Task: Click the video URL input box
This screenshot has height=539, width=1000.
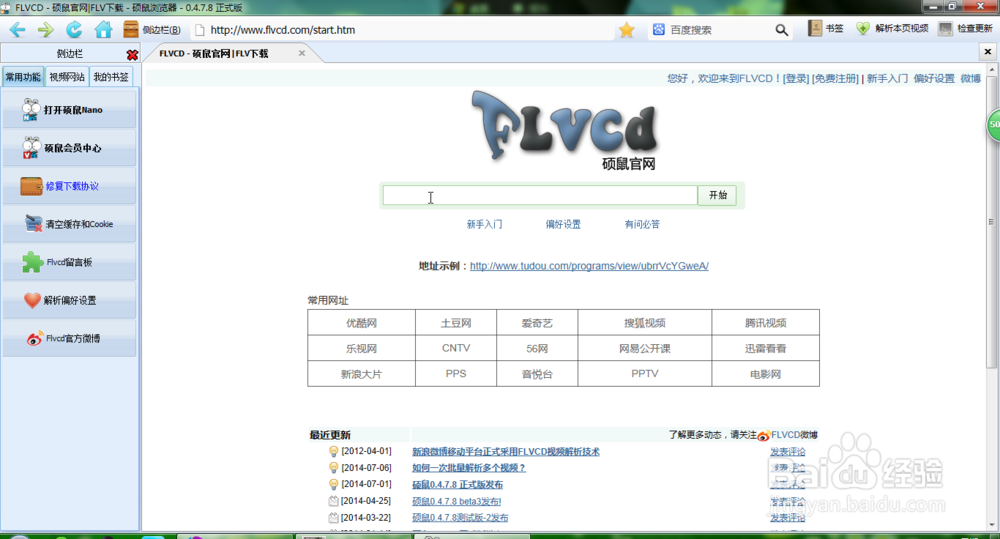Action: pyautogui.click(x=540, y=195)
